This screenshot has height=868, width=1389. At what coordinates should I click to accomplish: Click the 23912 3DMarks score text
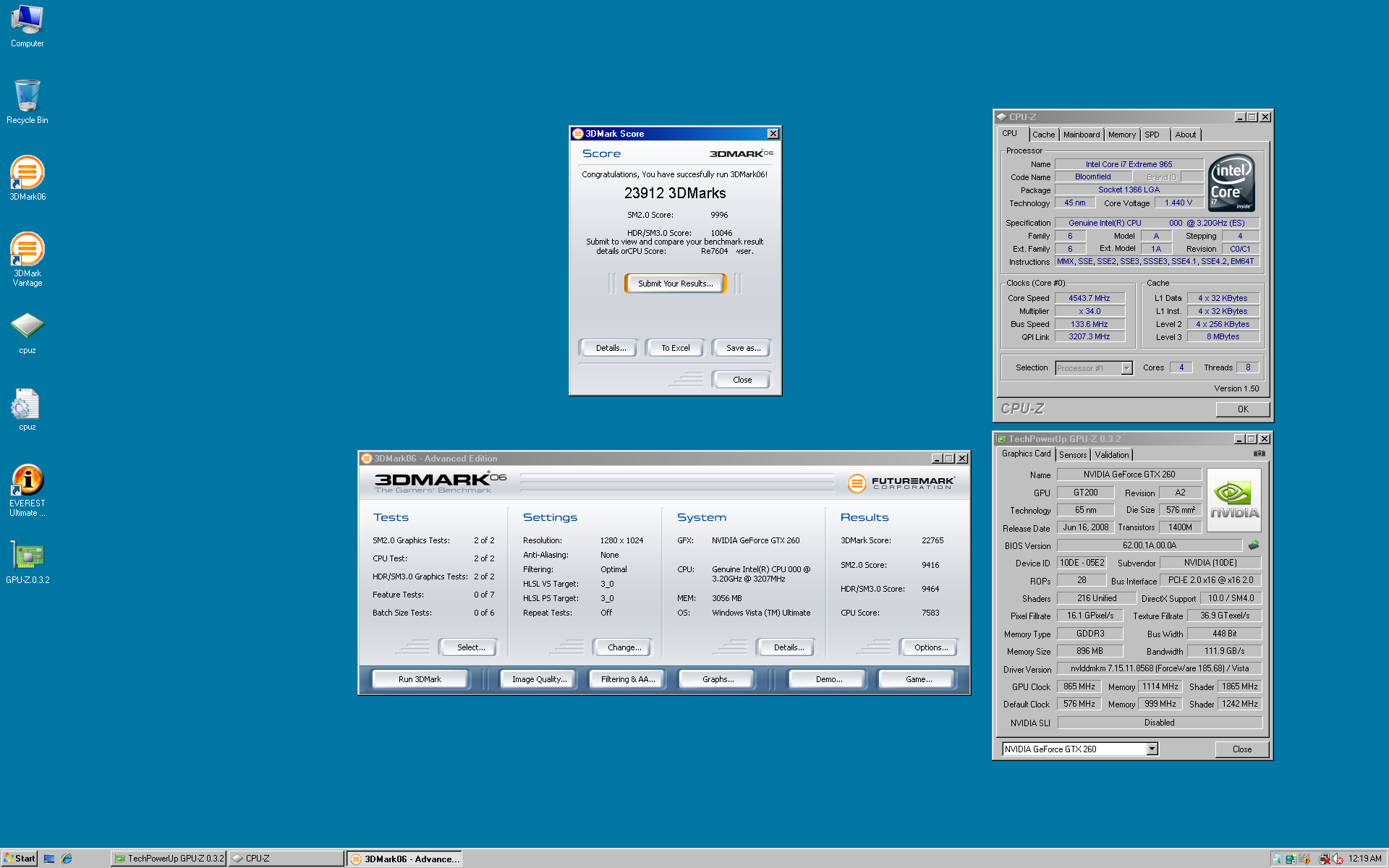click(675, 193)
